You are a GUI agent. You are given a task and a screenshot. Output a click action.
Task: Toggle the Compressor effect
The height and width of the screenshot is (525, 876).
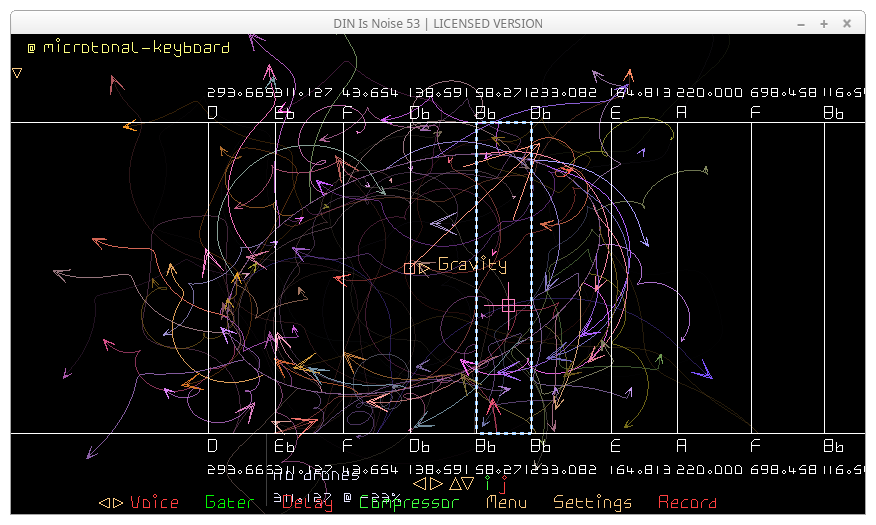408,503
